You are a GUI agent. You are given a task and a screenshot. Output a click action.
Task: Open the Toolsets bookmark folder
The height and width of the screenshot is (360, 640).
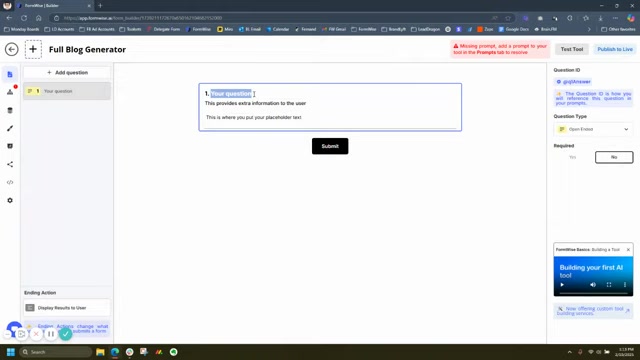point(130,29)
